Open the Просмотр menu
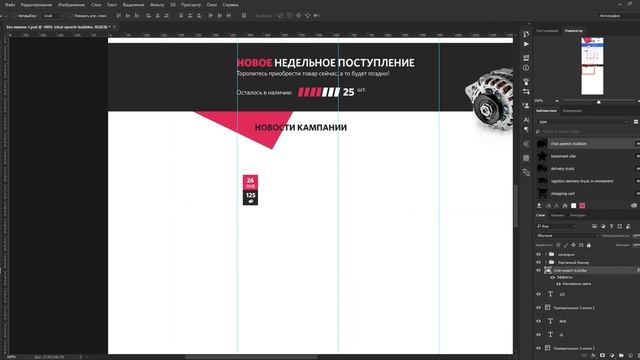640x360 pixels. coord(191,5)
